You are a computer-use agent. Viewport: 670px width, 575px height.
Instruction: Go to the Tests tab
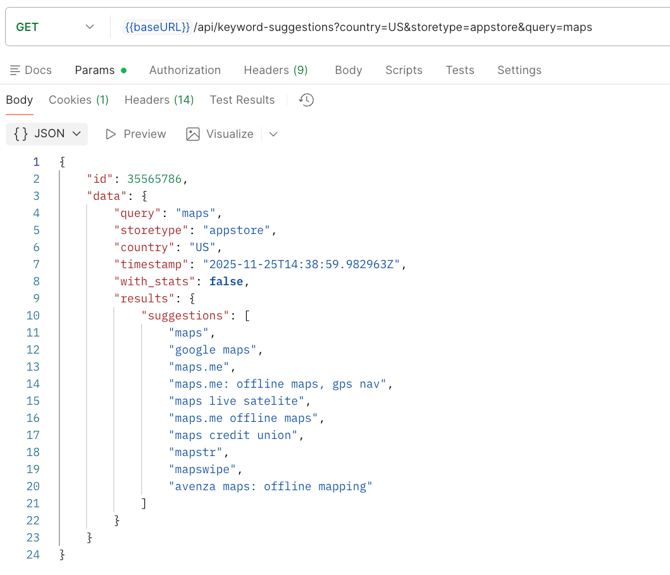pos(460,70)
